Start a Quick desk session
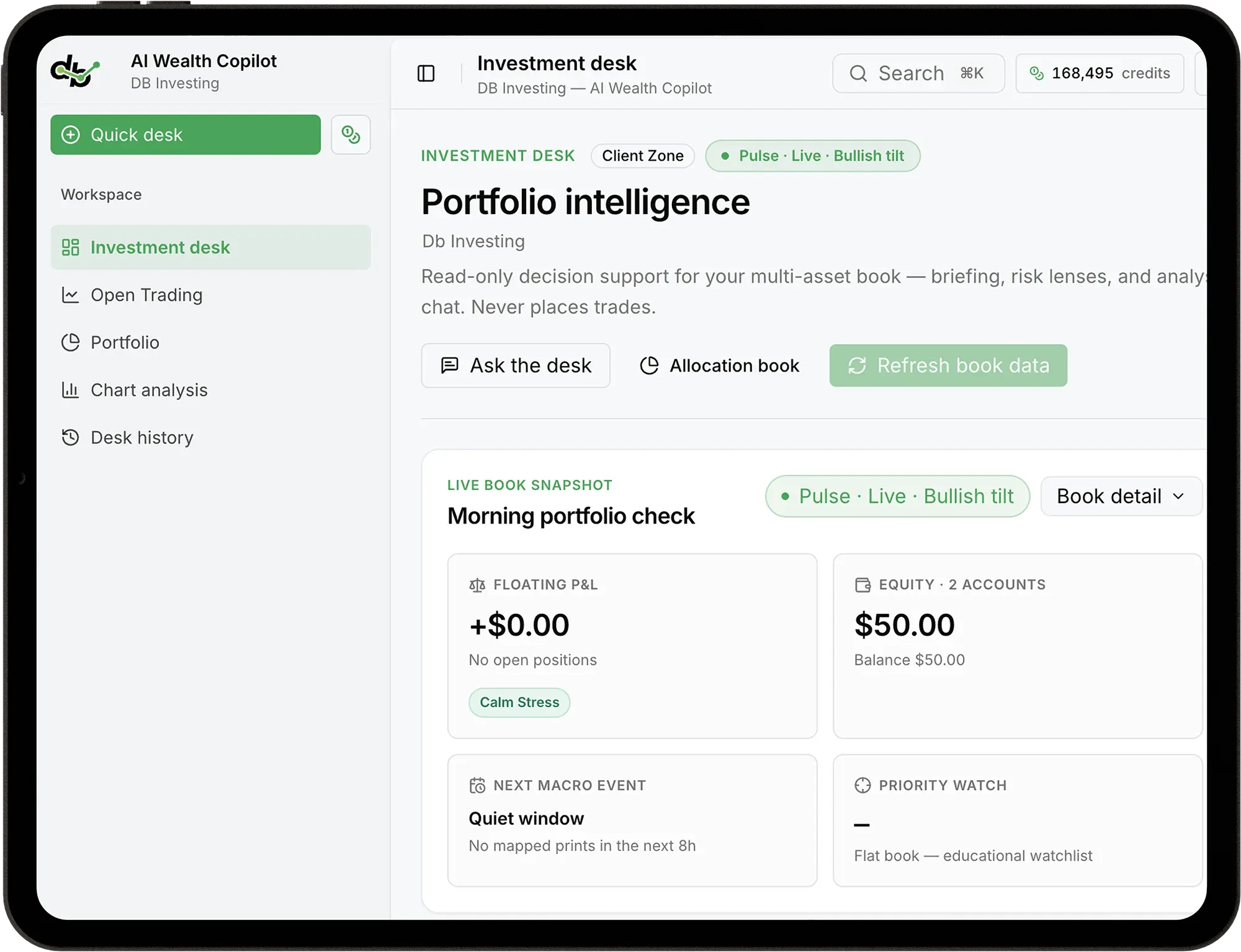The height and width of the screenshot is (952, 1241). pyautogui.click(x=186, y=135)
